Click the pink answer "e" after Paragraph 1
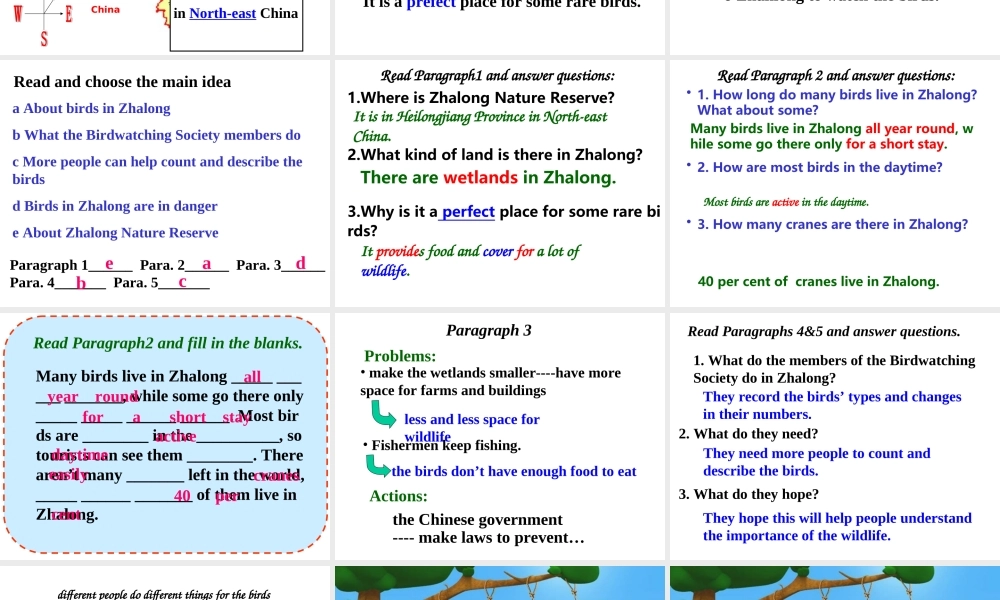This screenshot has height=600, width=1000. coord(109,263)
